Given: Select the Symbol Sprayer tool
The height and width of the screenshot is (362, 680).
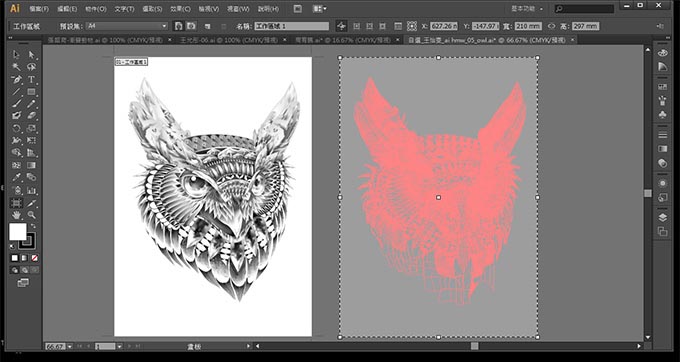Looking at the screenshot, I should 16,190.
